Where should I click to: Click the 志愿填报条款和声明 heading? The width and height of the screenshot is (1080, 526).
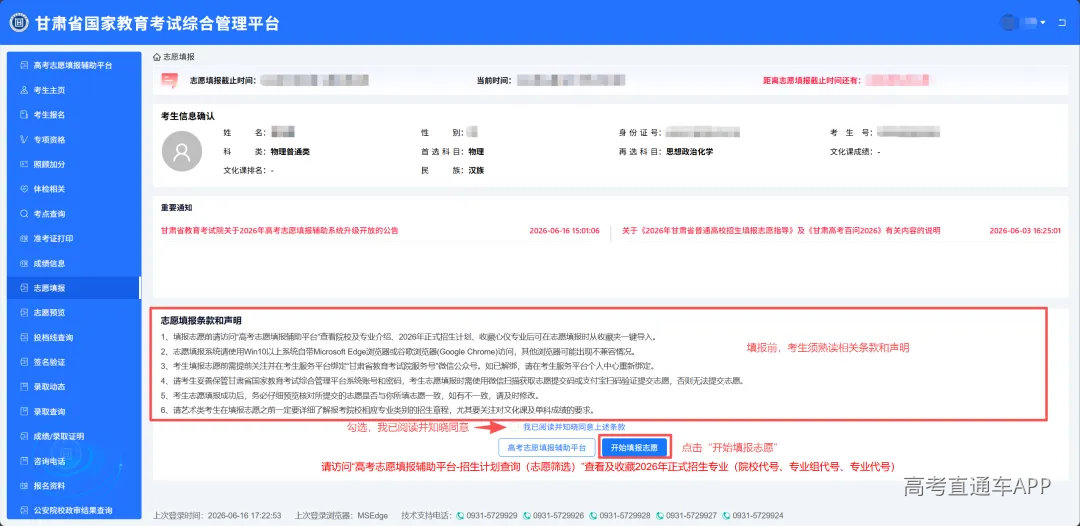tap(201, 321)
